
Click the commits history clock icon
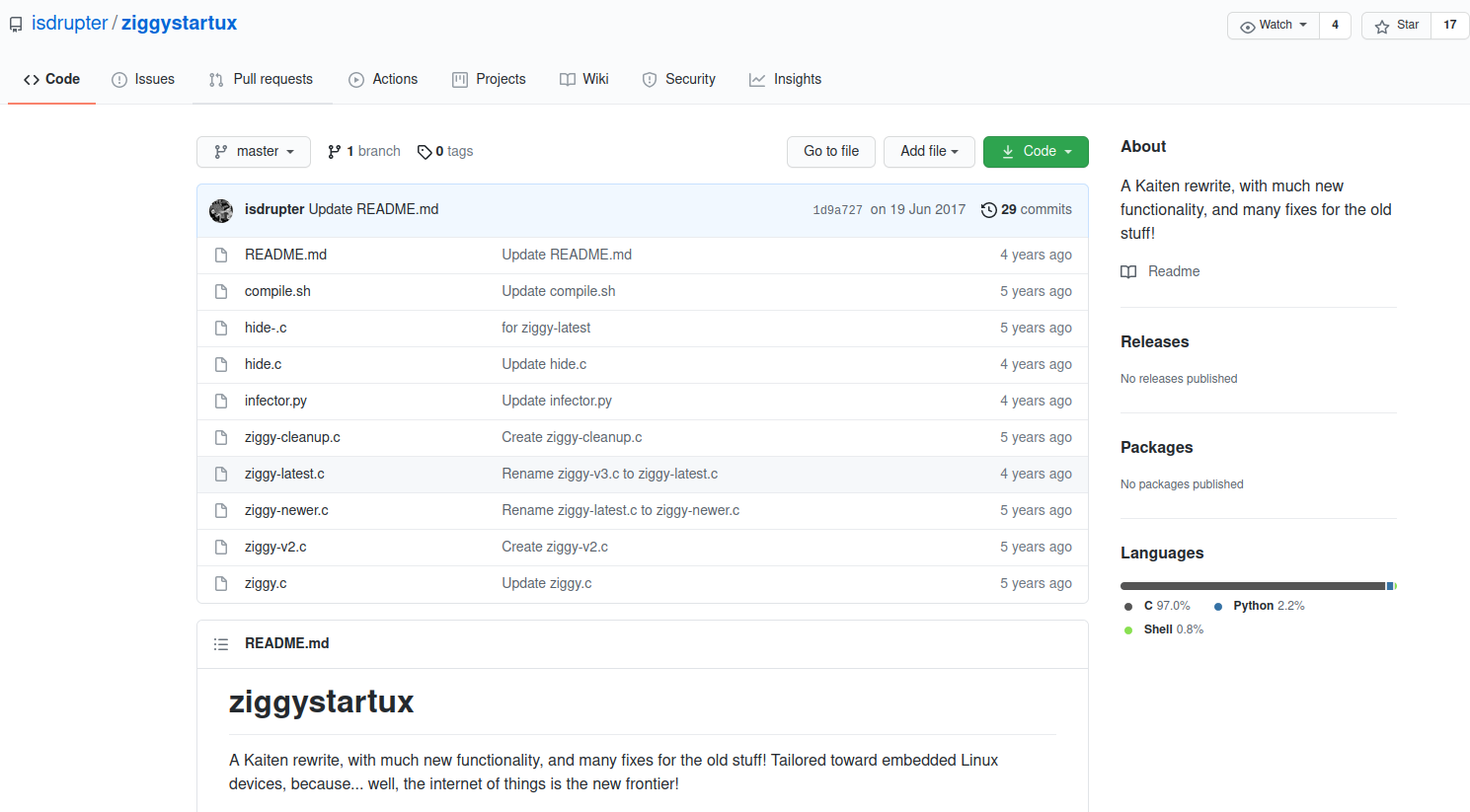pyautogui.click(x=988, y=210)
